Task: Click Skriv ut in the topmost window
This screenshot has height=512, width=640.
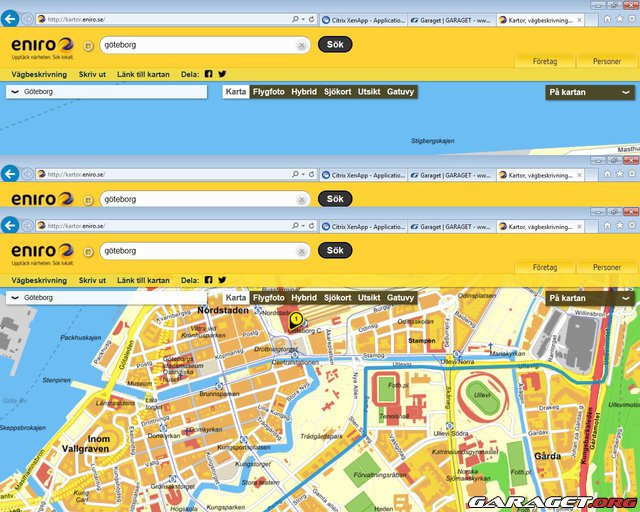Action: [92, 74]
